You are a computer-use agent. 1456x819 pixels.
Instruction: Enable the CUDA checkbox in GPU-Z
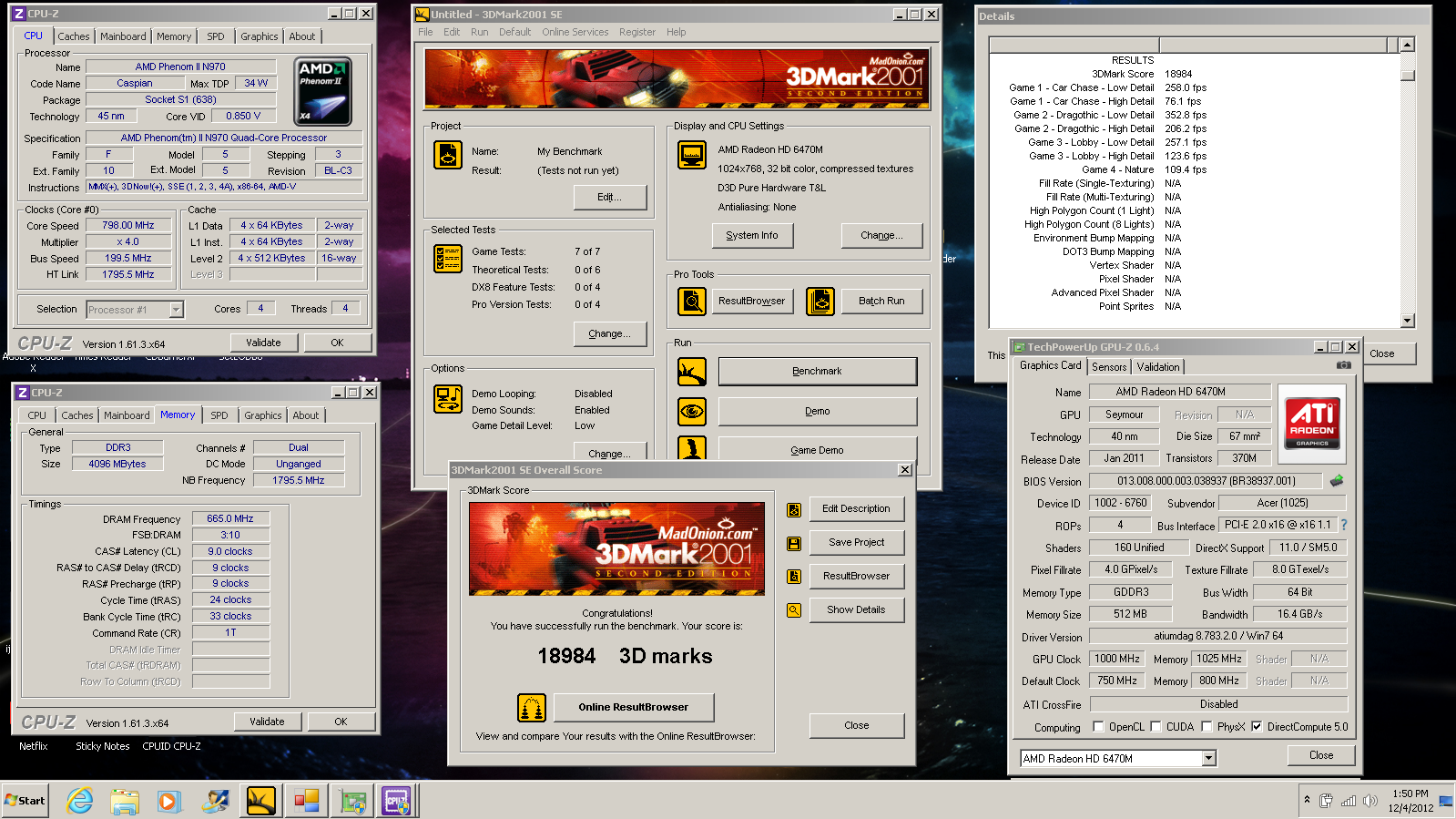[1156, 727]
